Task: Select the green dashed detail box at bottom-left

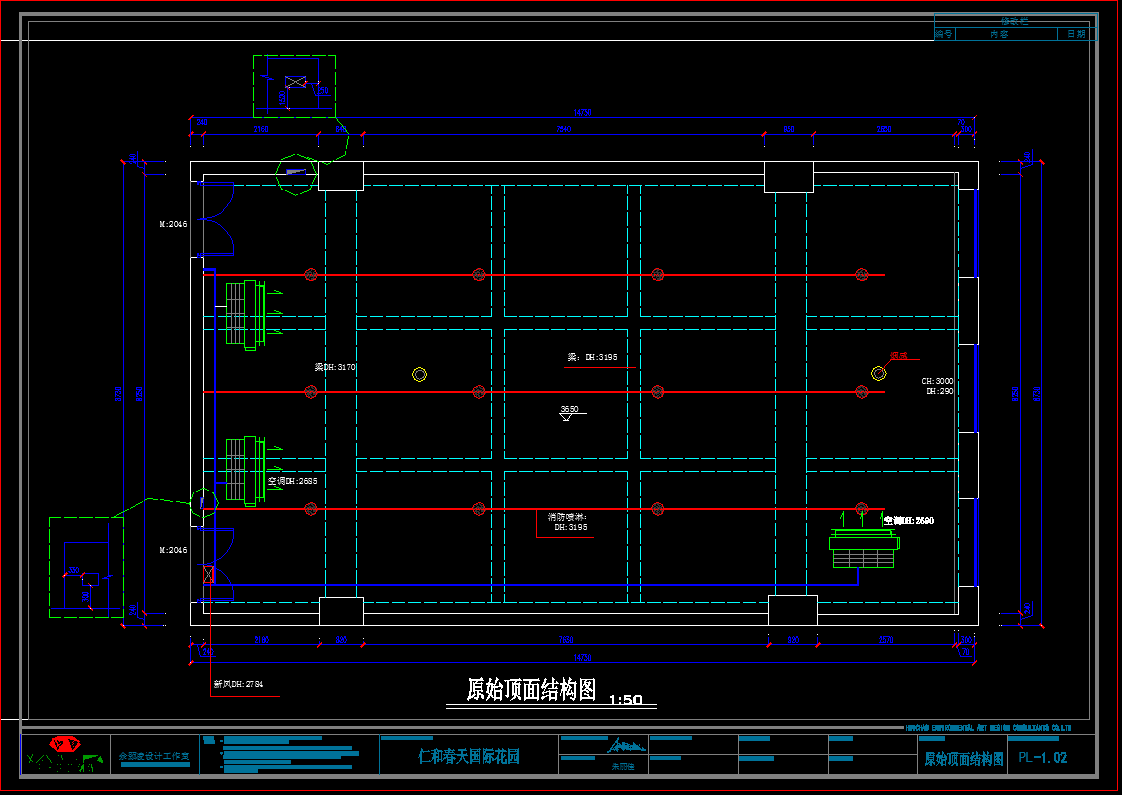Action: [x=87, y=567]
